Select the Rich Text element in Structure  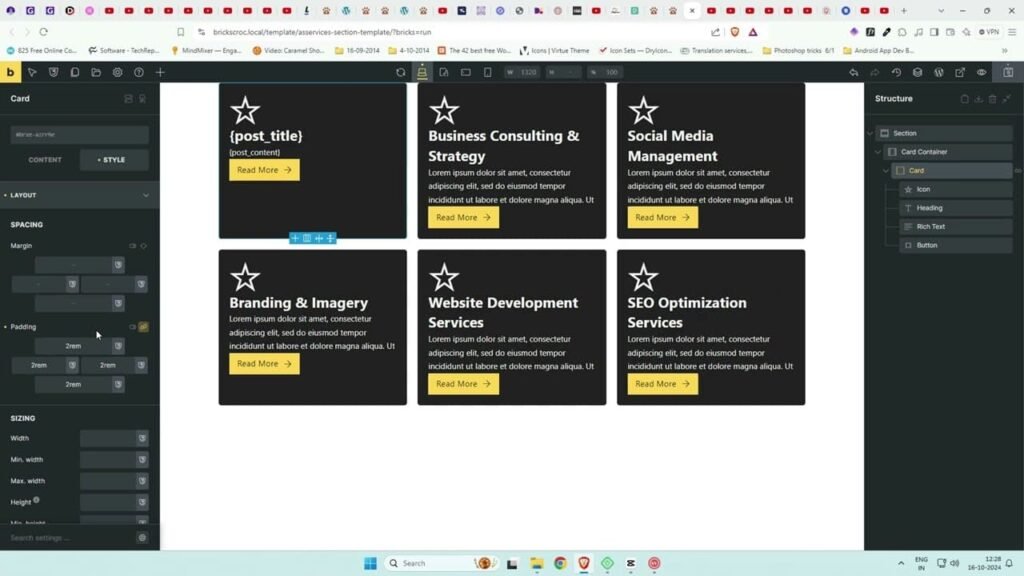[930, 227]
